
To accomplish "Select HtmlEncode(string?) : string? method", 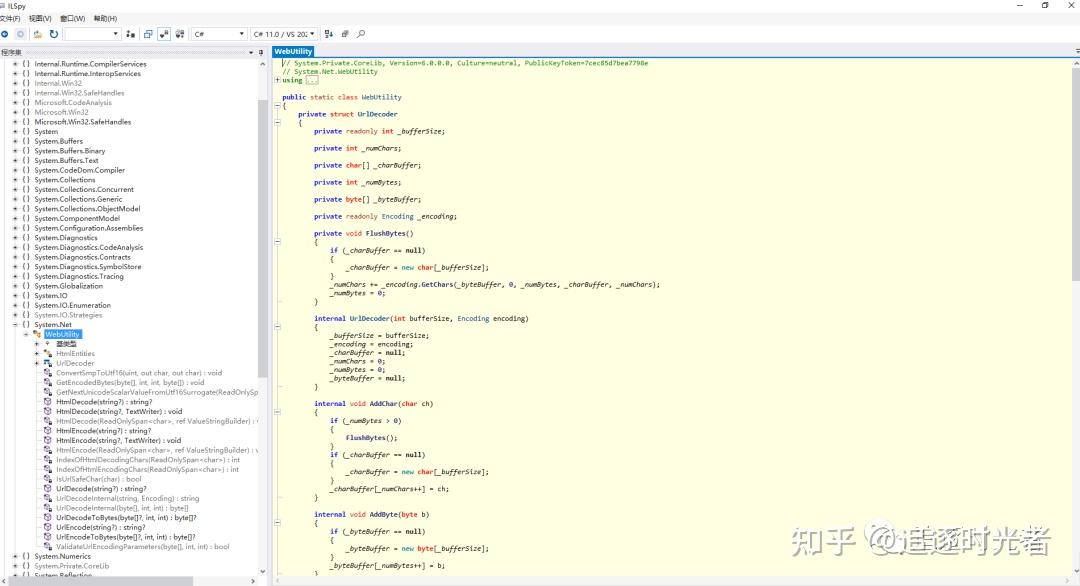I will click(103, 430).
